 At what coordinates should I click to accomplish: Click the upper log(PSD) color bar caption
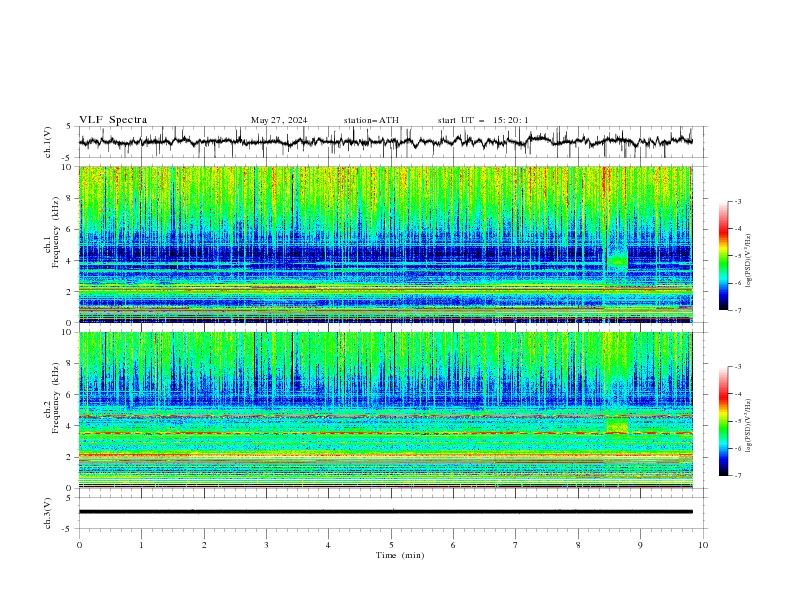pos(749,260)
